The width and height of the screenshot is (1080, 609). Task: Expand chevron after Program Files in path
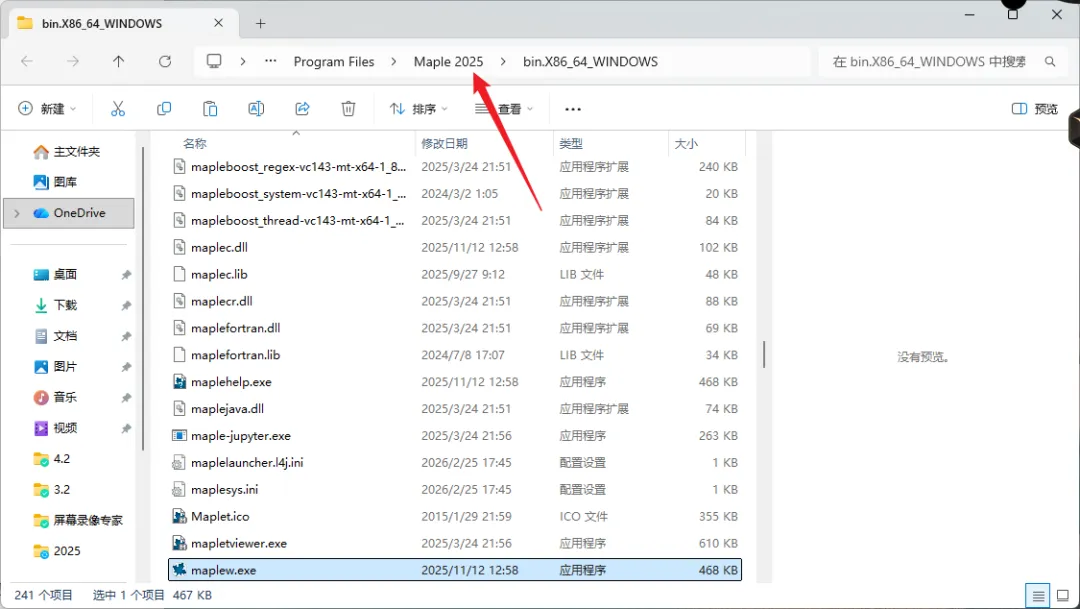[393, 61]
